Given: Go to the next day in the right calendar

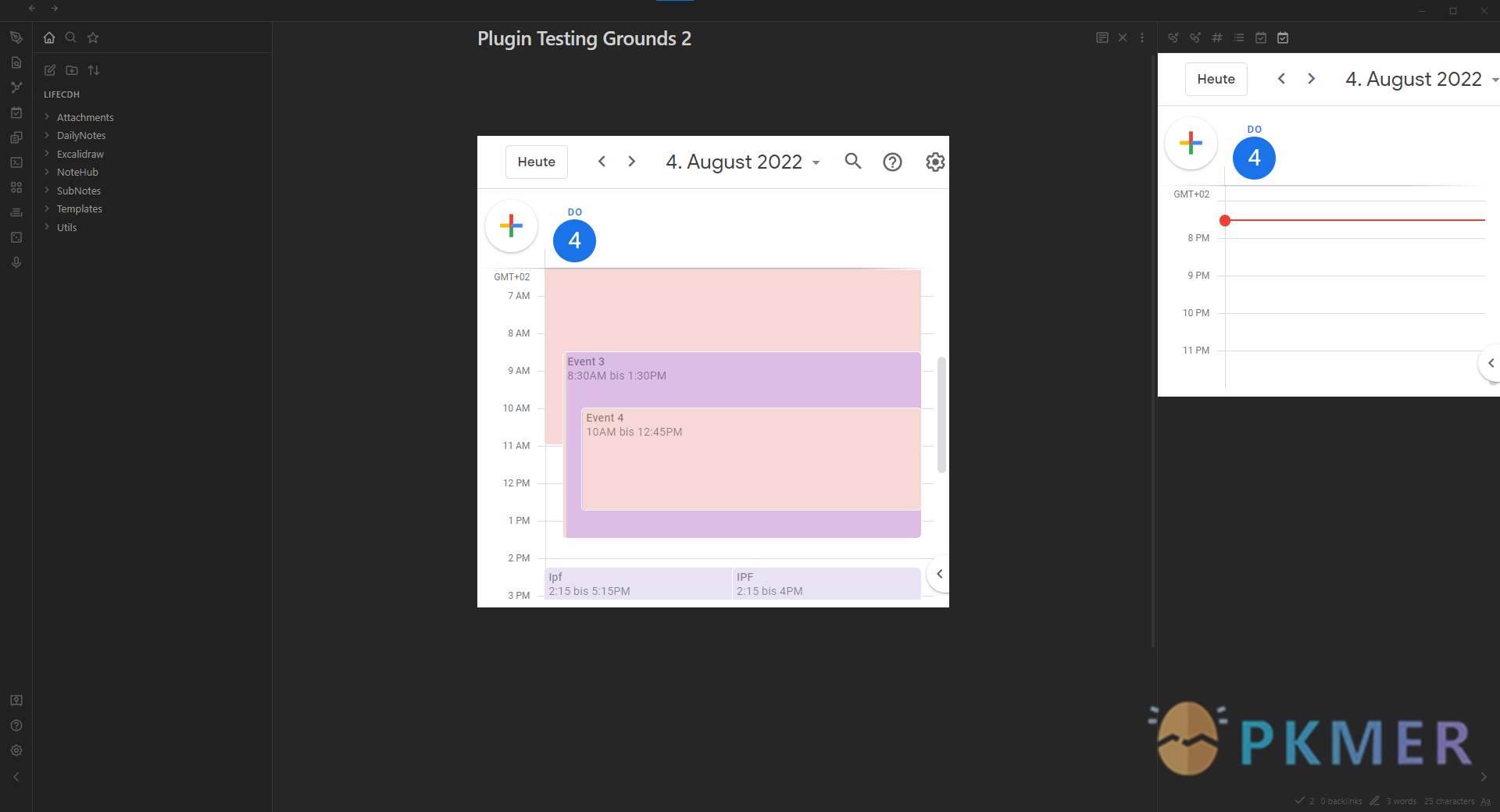Looking at the screenshot, I should pyautogui.click(x=1311, y=79).
